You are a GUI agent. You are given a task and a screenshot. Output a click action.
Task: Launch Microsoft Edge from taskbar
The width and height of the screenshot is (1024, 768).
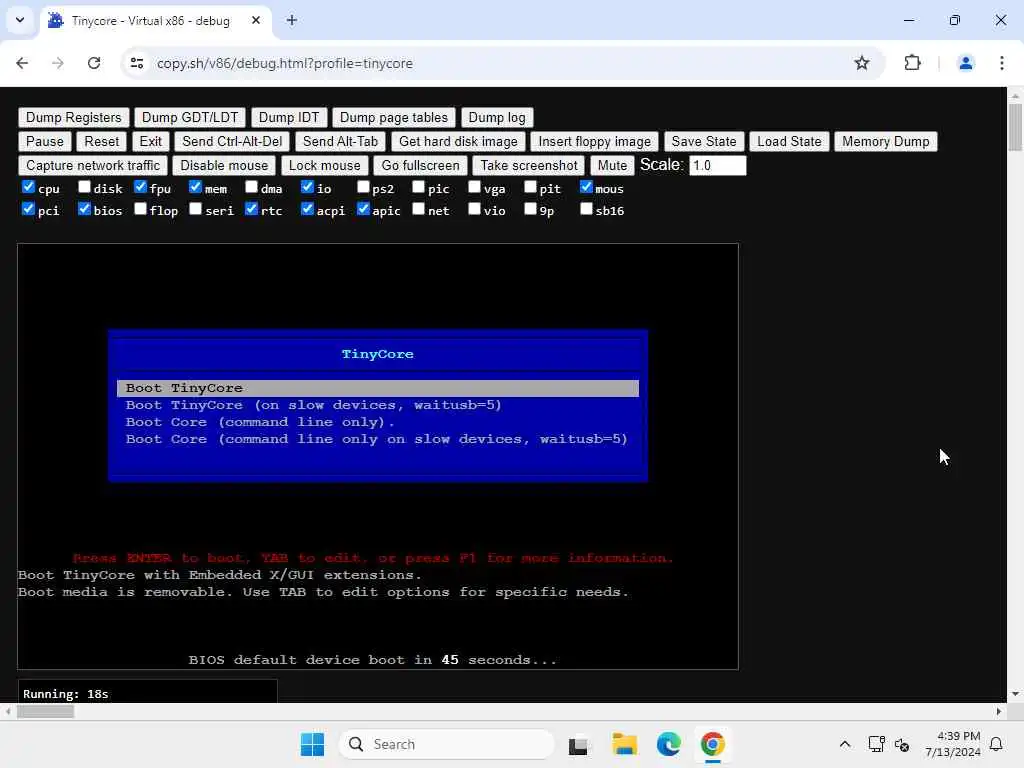pyautogui.click(x=669, y=744)
